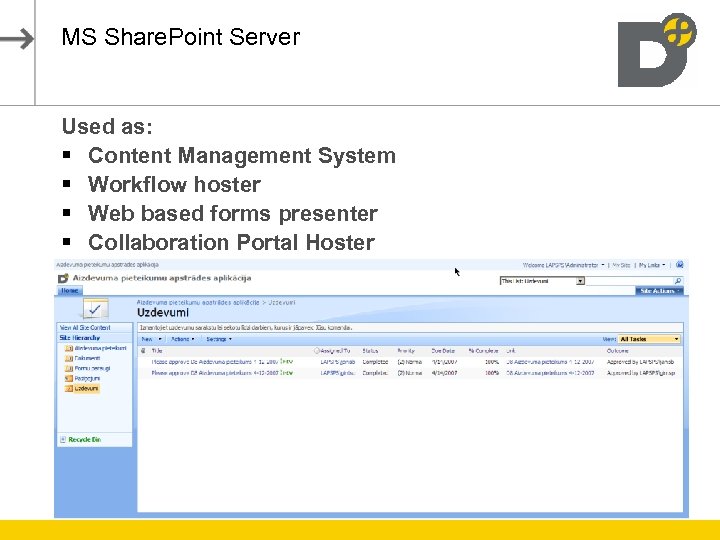This screenshot has height=540, width=720.
Task: Expand the Welcome Administrator user menu
Action: click(563, 265)
